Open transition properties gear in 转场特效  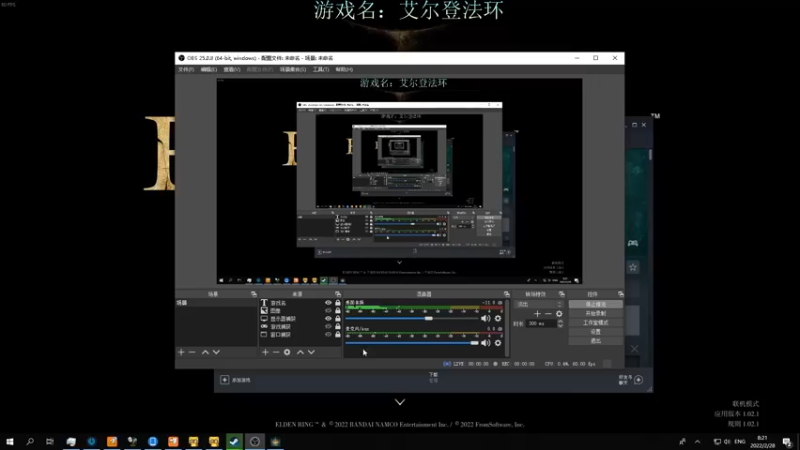(x=559, y=314)
